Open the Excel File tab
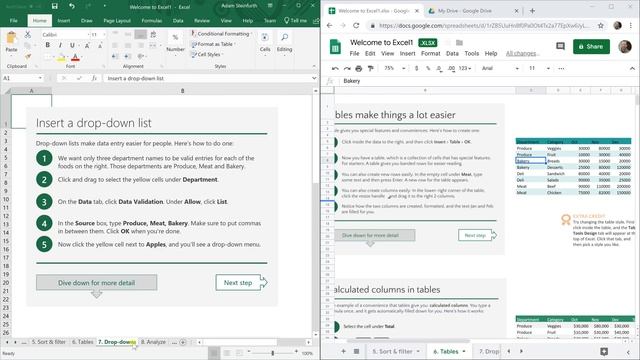 coord(13,20)
